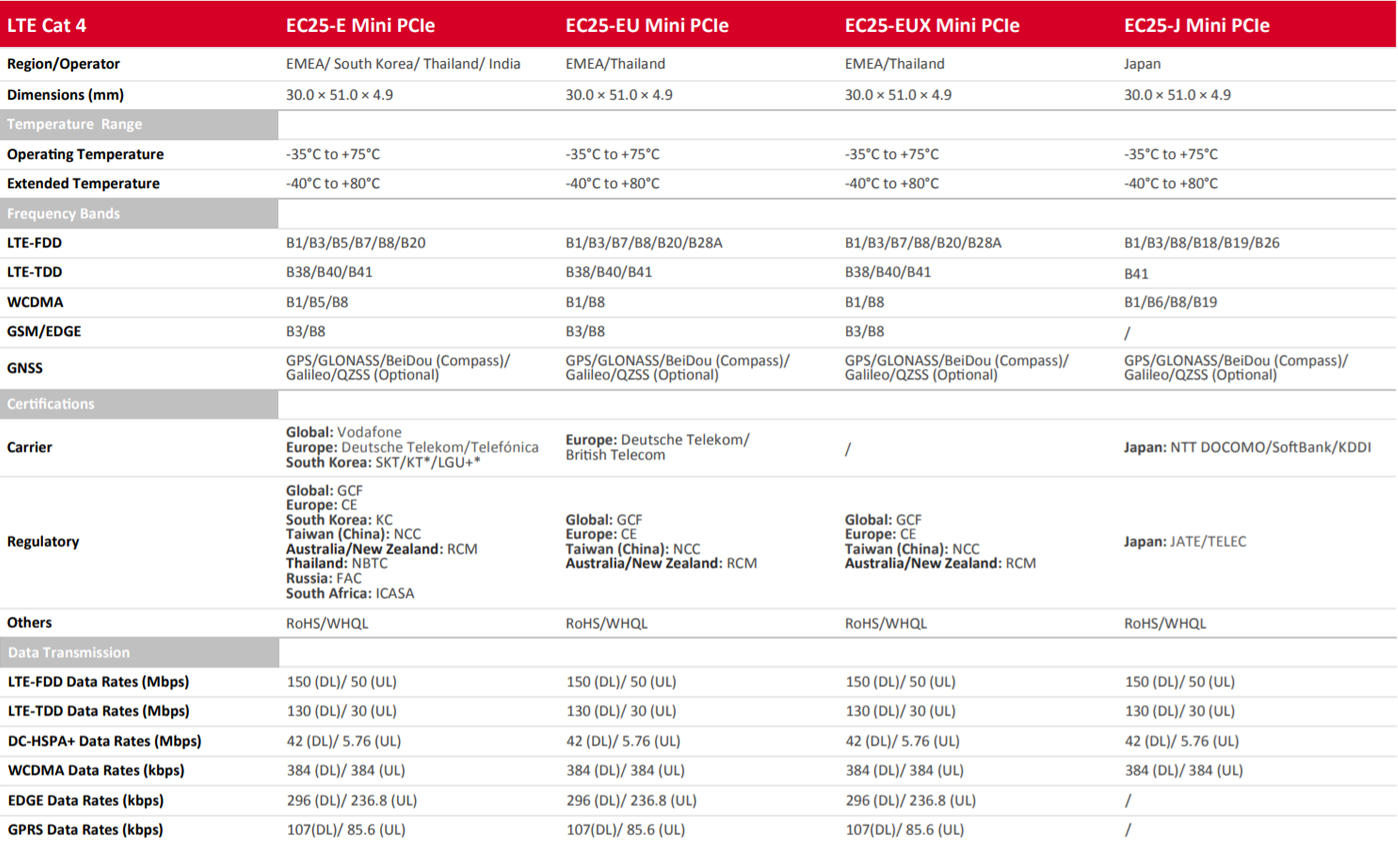Viewport: 1398px width, 842px height.
Task: Click the EC25-EUX Mini PCIe column header
Action: [925, 26]
